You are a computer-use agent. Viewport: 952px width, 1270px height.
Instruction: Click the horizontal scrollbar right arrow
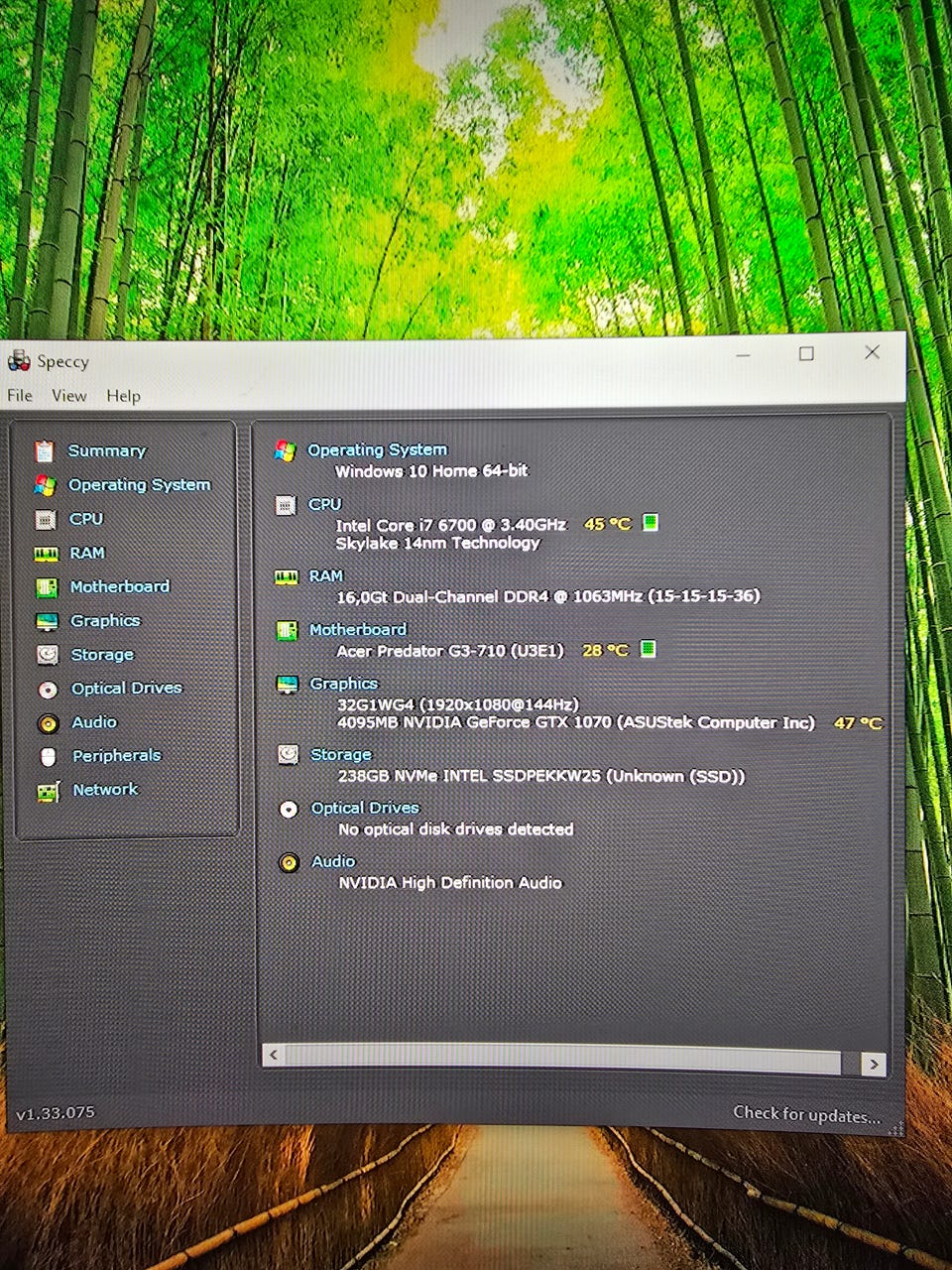[873, 1064]
